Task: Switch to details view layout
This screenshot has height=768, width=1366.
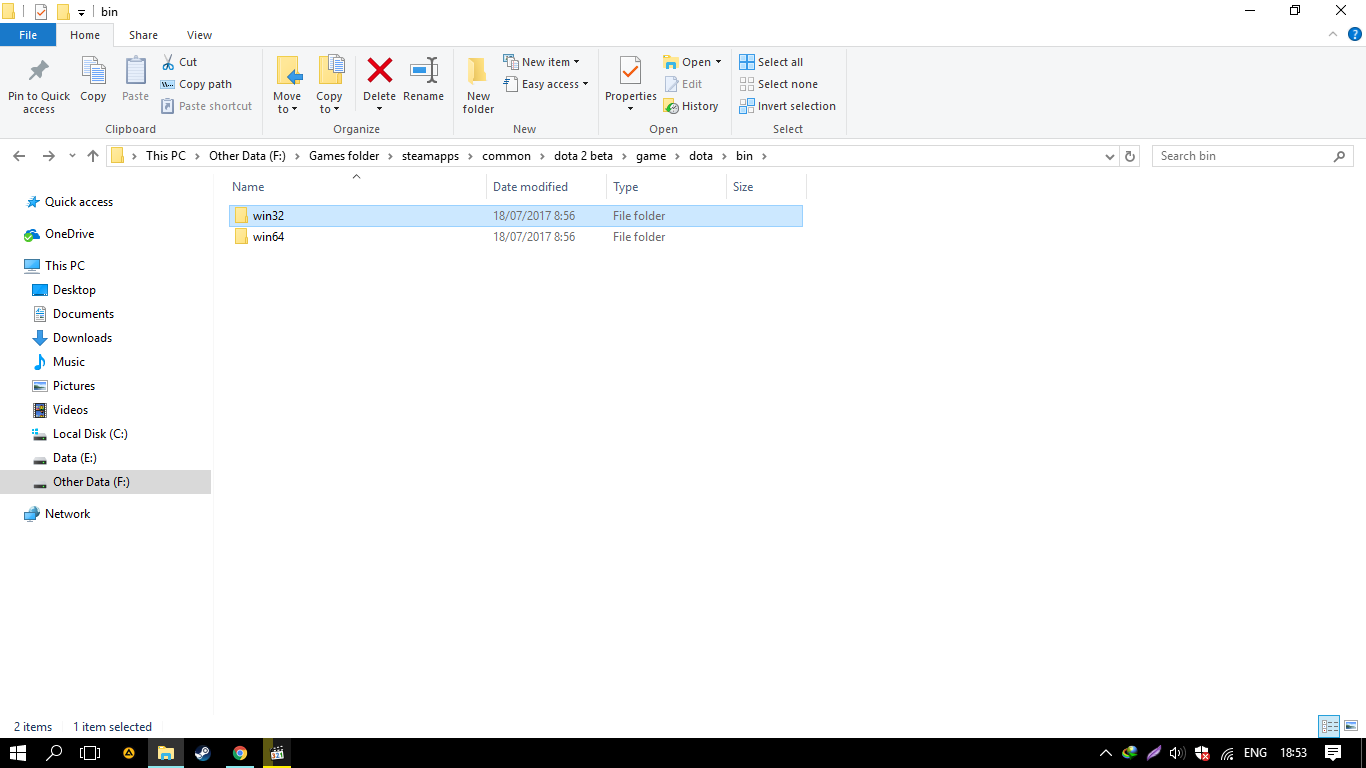Action: click(1329, 727)
